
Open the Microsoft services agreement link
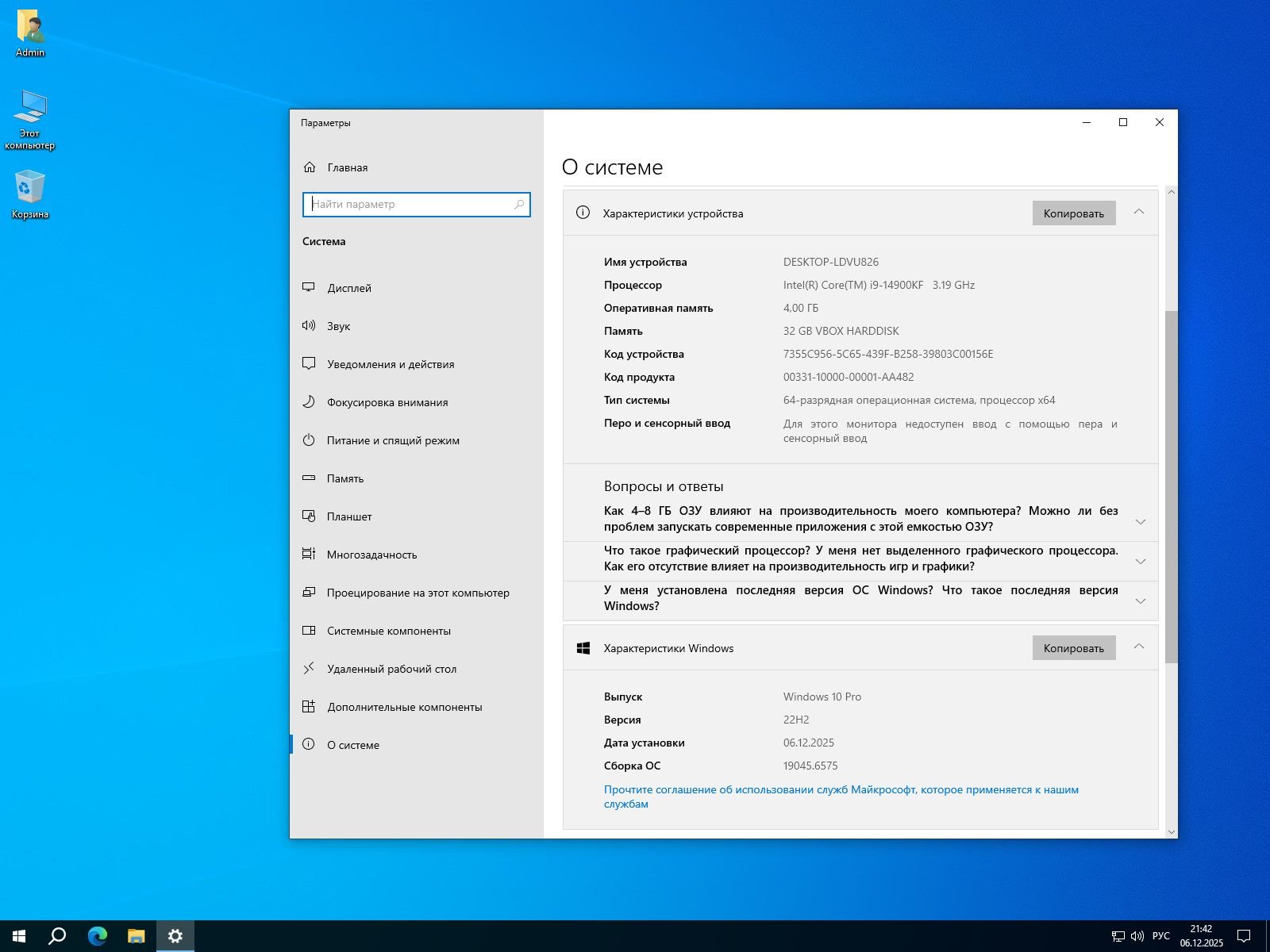[841, 790]
